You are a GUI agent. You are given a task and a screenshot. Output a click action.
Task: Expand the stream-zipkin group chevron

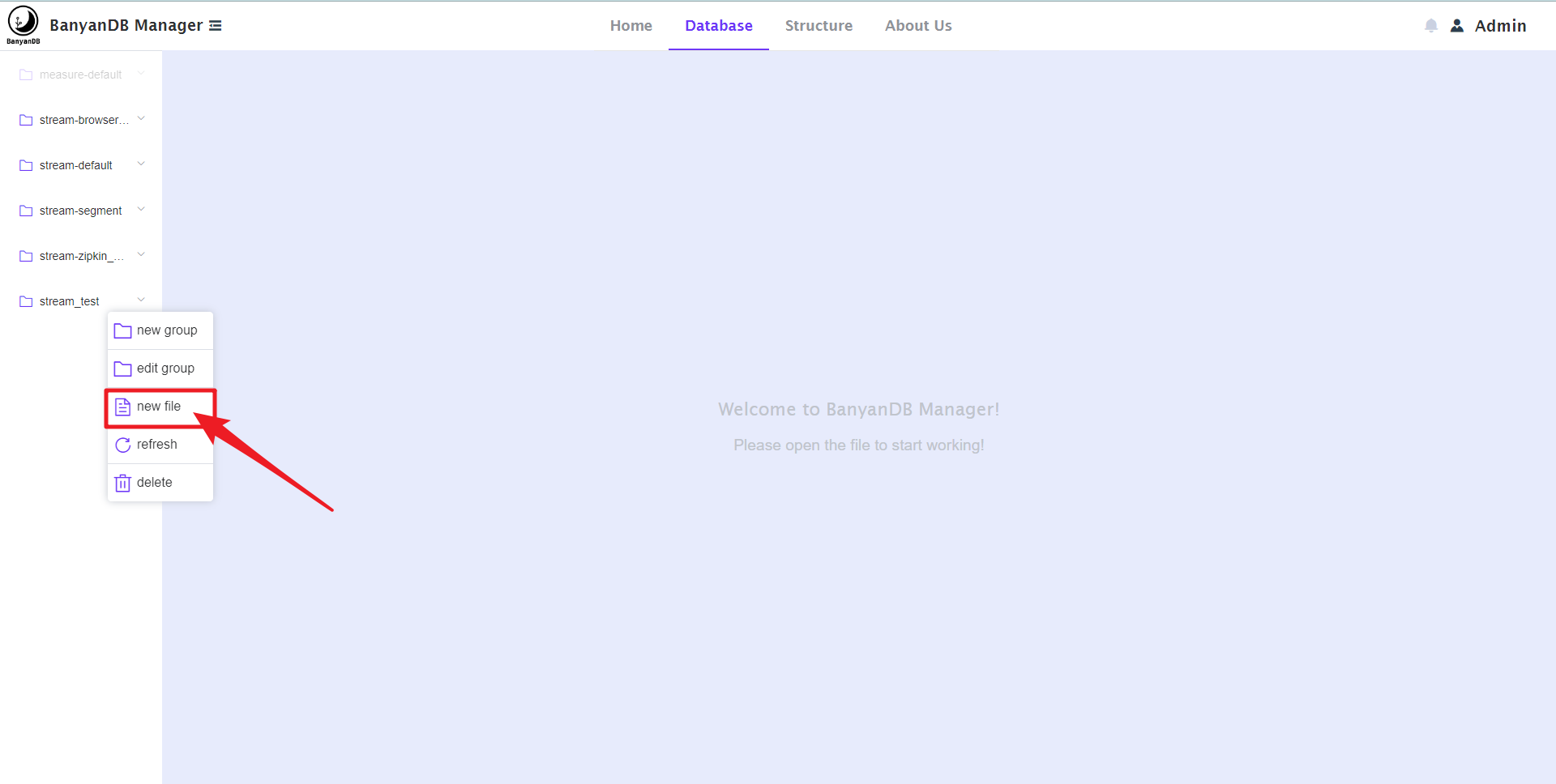pyautogui.click(x=141, y=255)
